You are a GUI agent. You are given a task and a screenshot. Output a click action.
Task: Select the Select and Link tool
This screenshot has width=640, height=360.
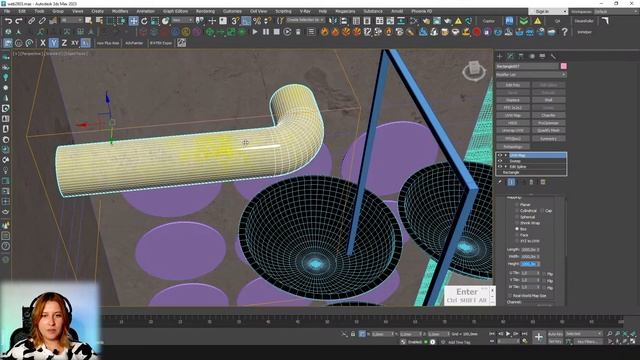pos(31,21)
